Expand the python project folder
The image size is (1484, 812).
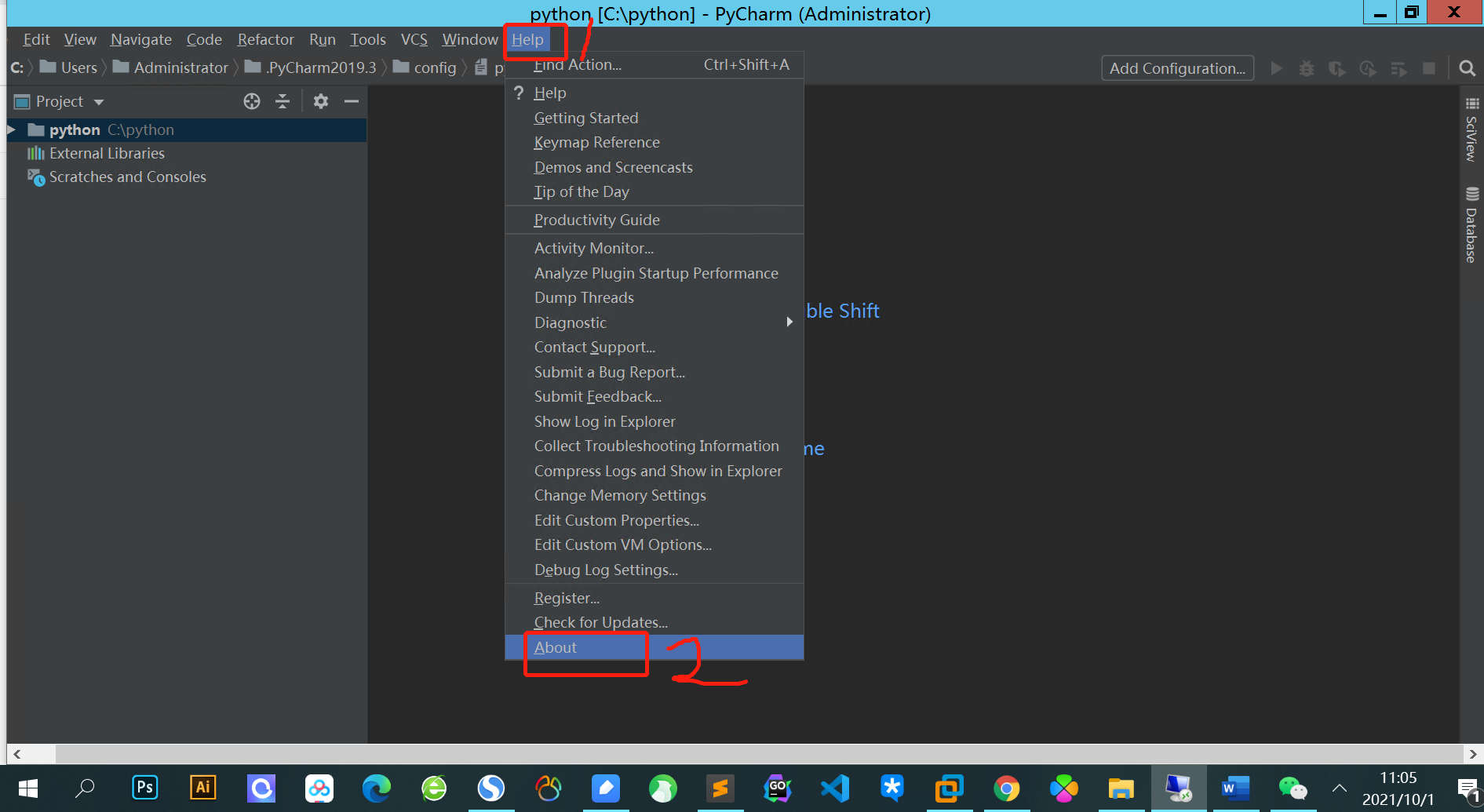[12, 129]
